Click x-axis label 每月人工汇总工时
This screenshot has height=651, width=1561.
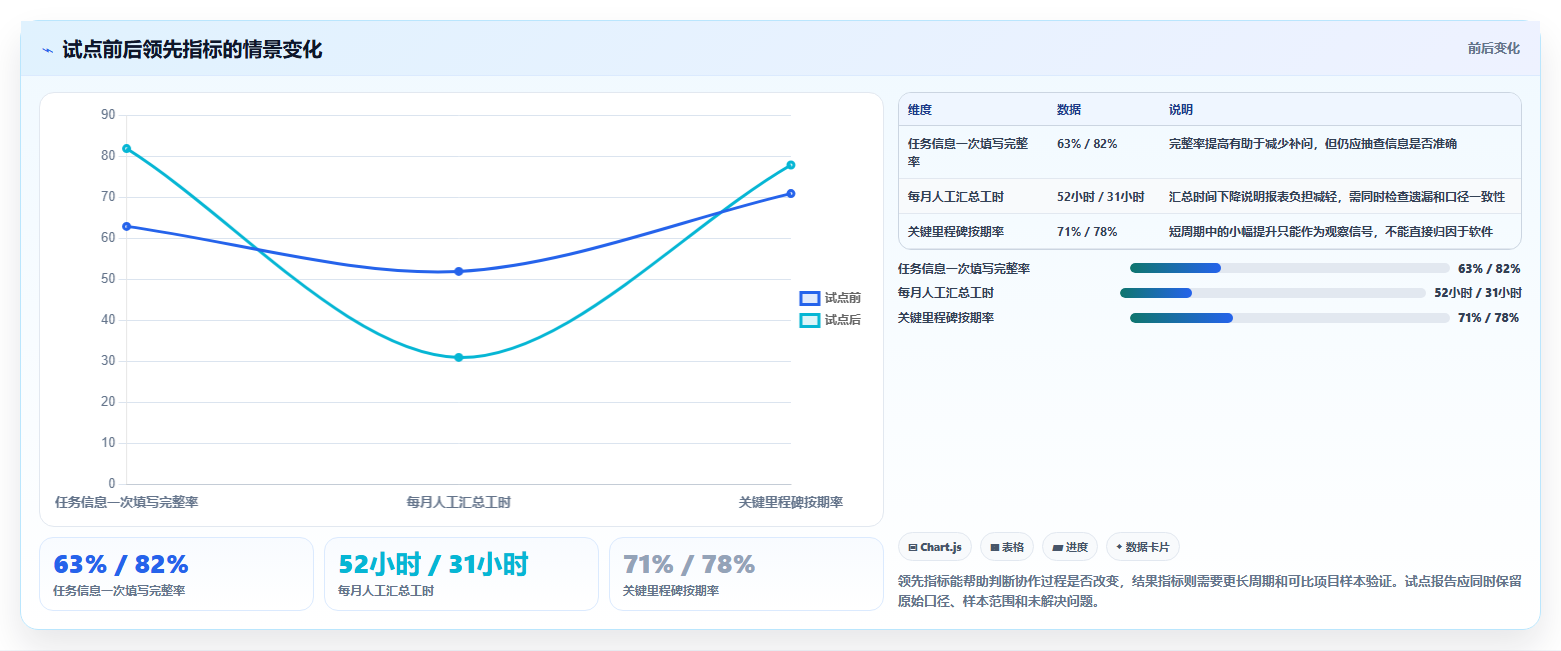tap(459, 502)
